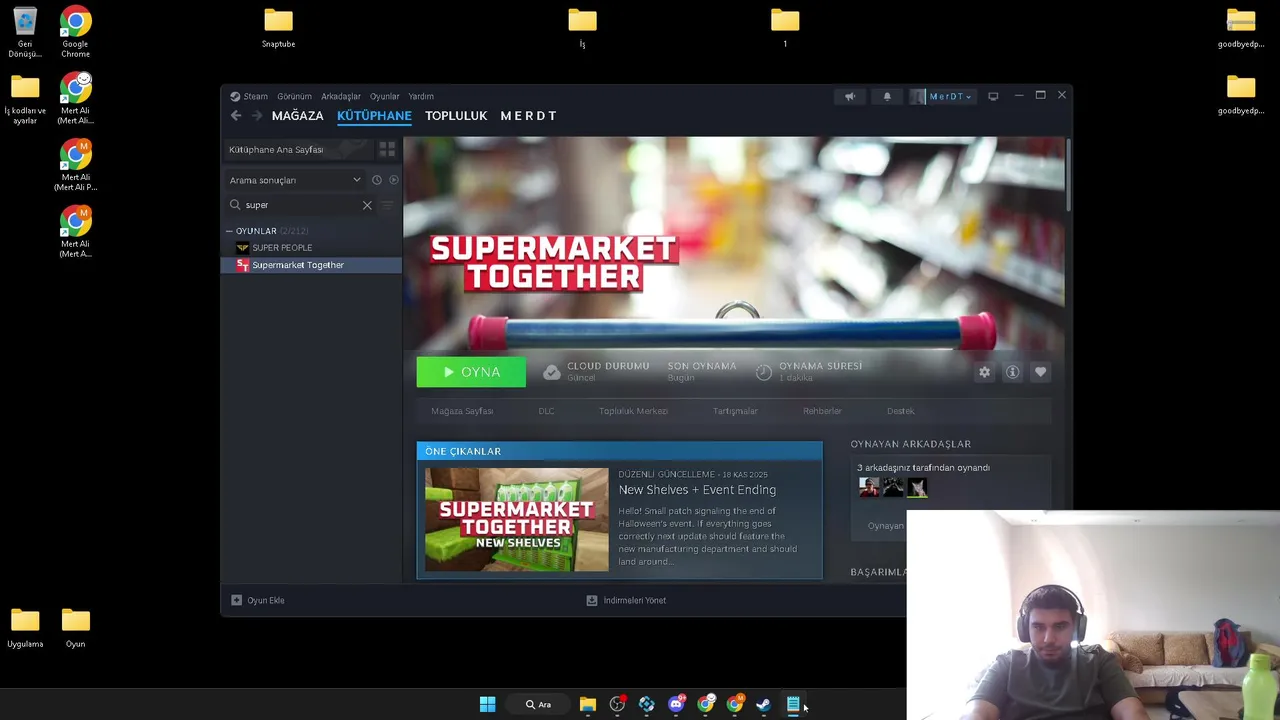The image size is (1280, 720).
Task: Open the Yardım menu
Action: pyautogui.click(x=421, y=97)
